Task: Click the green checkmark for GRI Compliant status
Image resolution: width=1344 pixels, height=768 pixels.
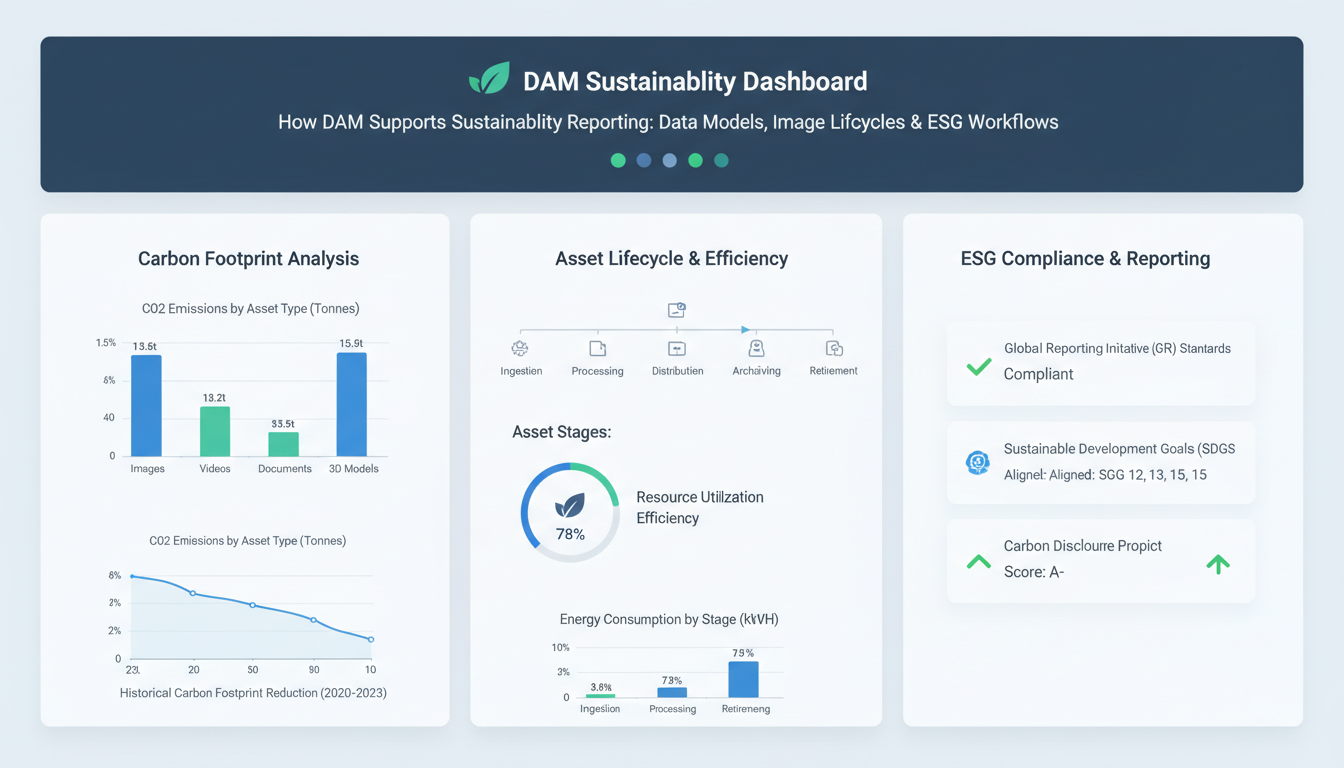Action: pyautogui.click(x=977, y=367)
